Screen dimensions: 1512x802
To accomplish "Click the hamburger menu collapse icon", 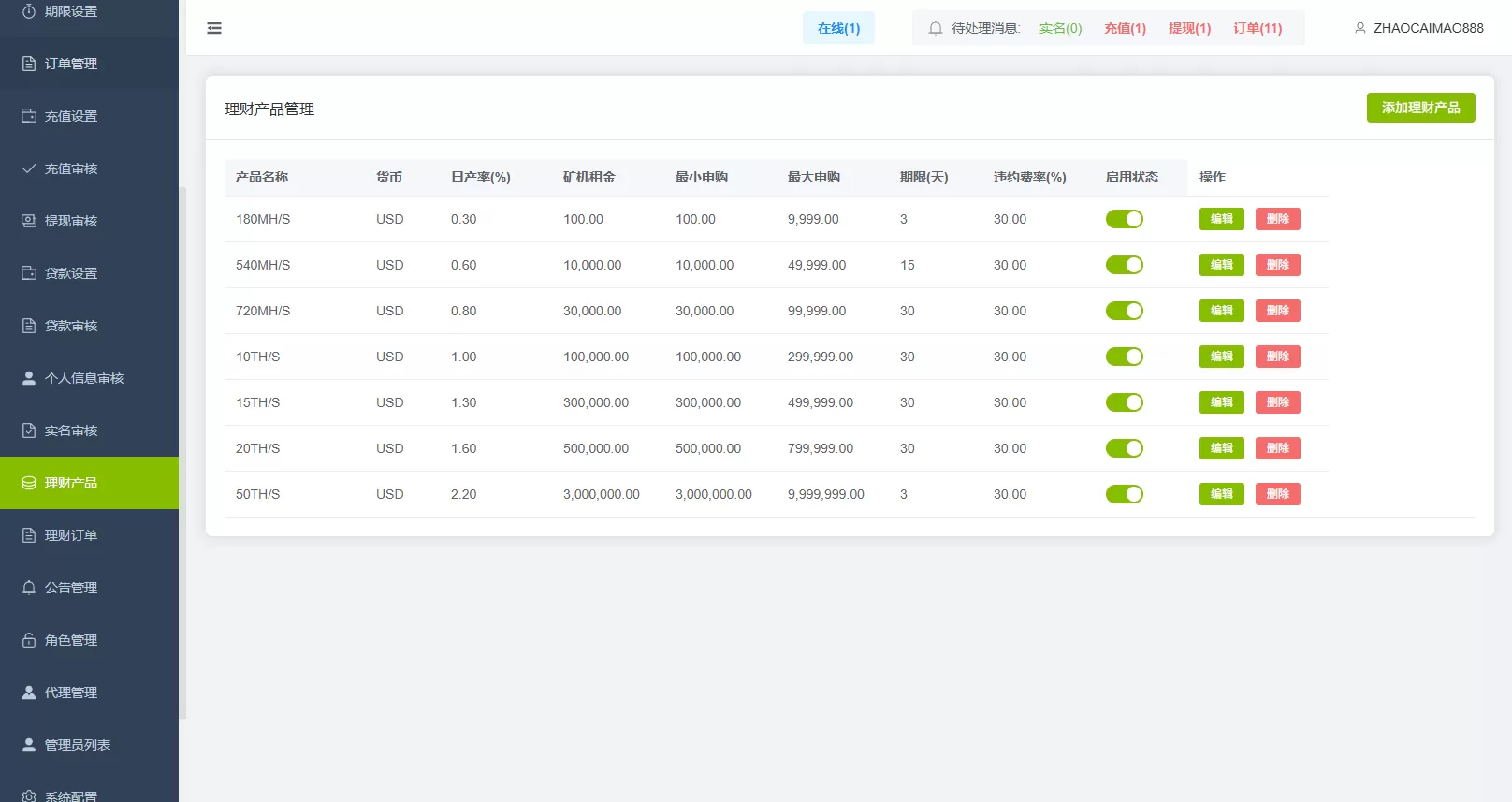I will (x=214, y=28).
